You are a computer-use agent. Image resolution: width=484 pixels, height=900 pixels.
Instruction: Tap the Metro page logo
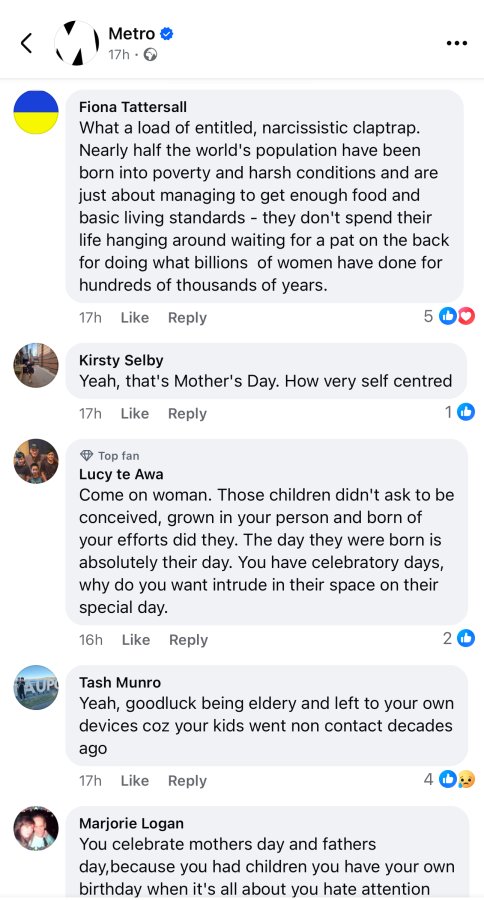point(76,43)
